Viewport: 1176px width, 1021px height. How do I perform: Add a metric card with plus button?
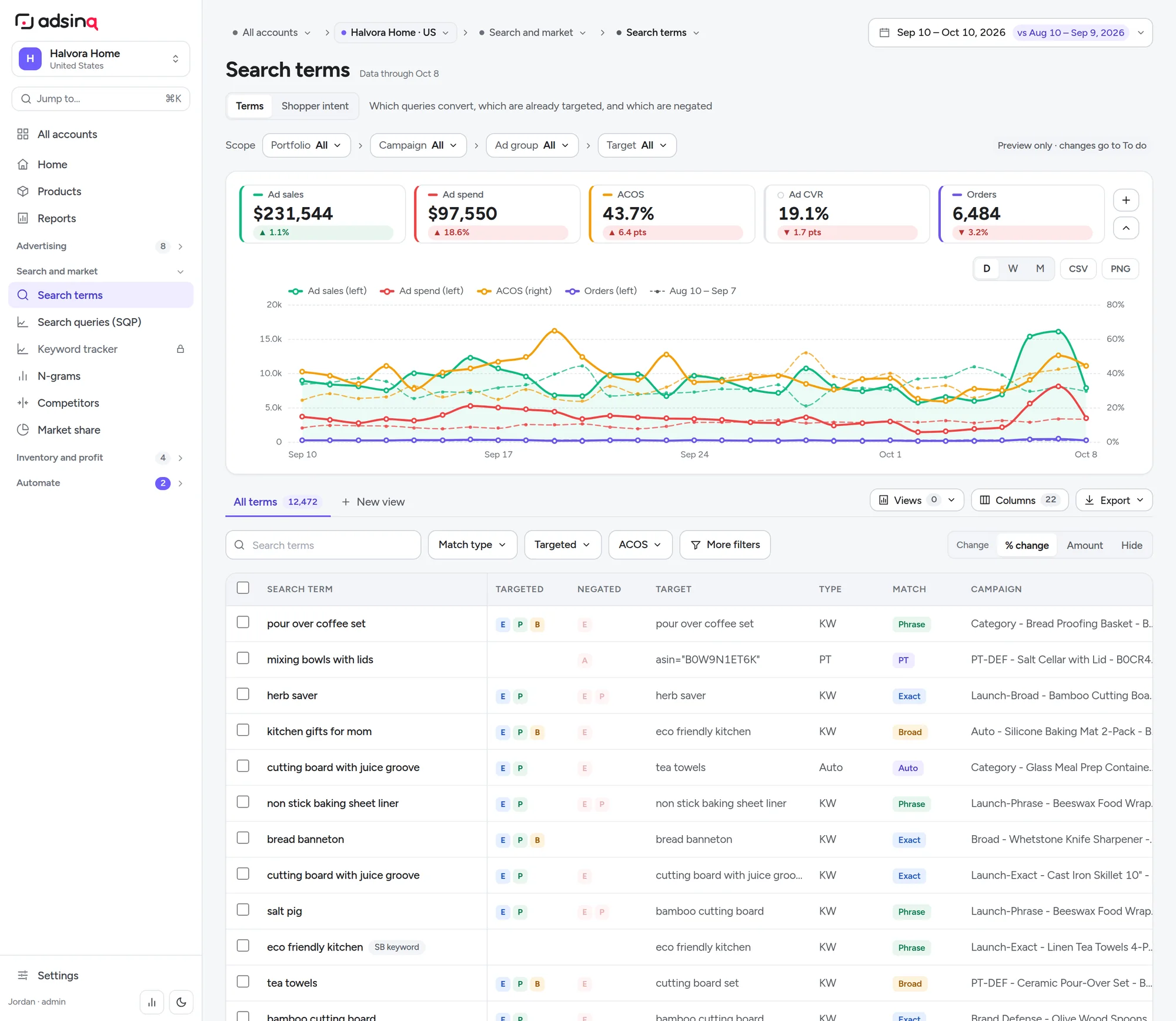click(1126, 201)
